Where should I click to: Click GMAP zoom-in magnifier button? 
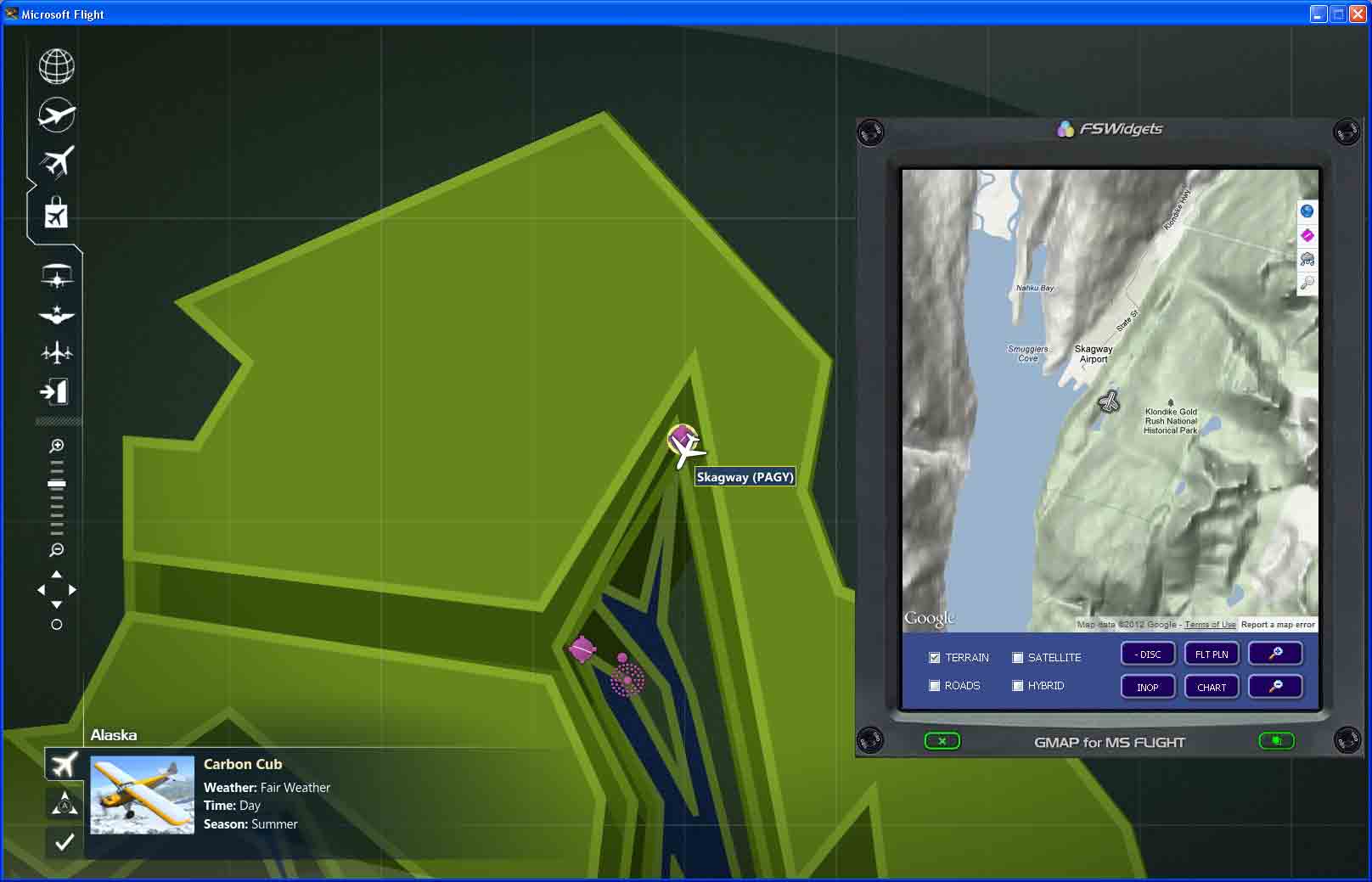click(x=1275, y=654)
